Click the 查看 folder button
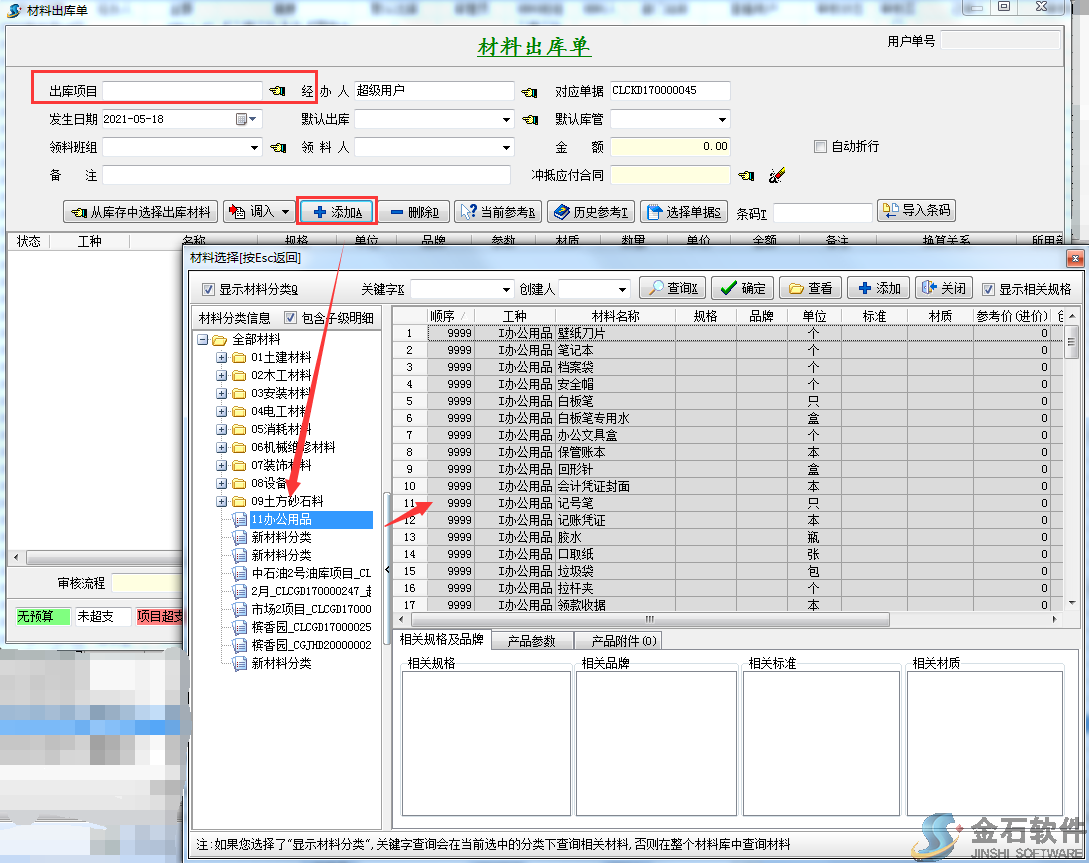 click(x=810, y=288)
